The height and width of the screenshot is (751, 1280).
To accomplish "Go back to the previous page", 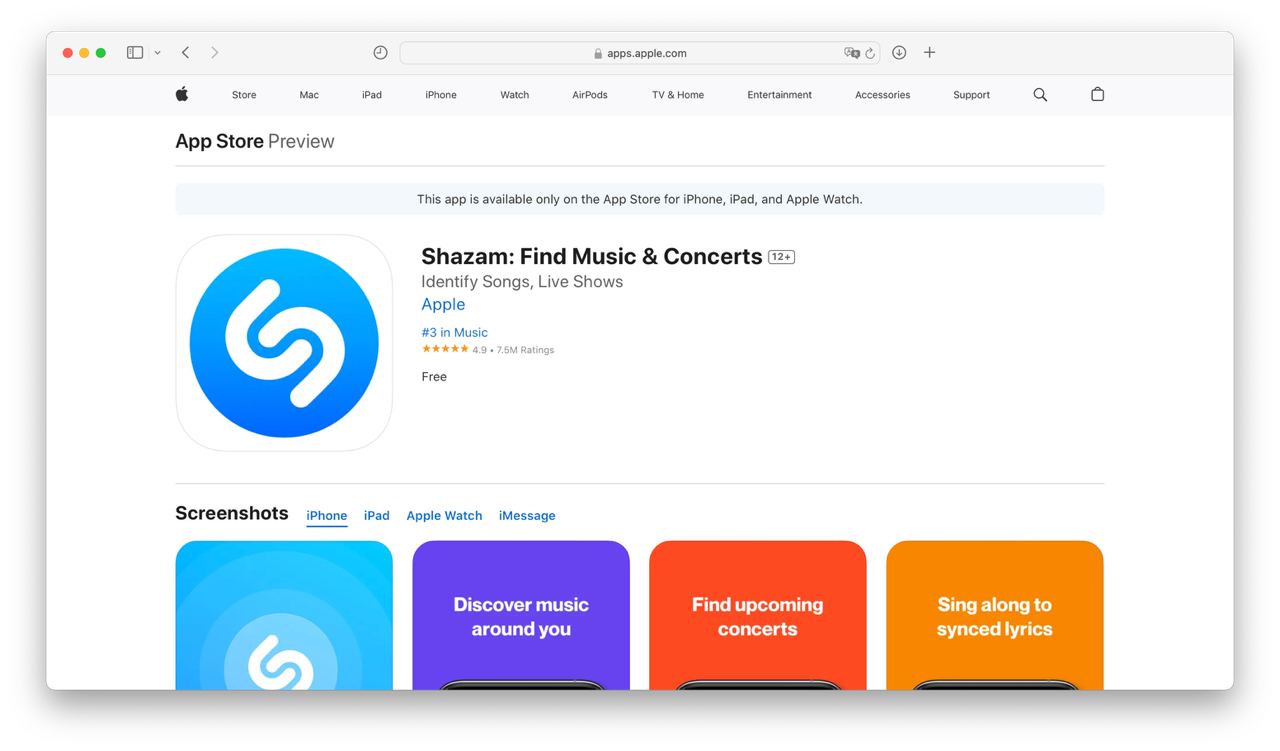I will coord(186,53).
